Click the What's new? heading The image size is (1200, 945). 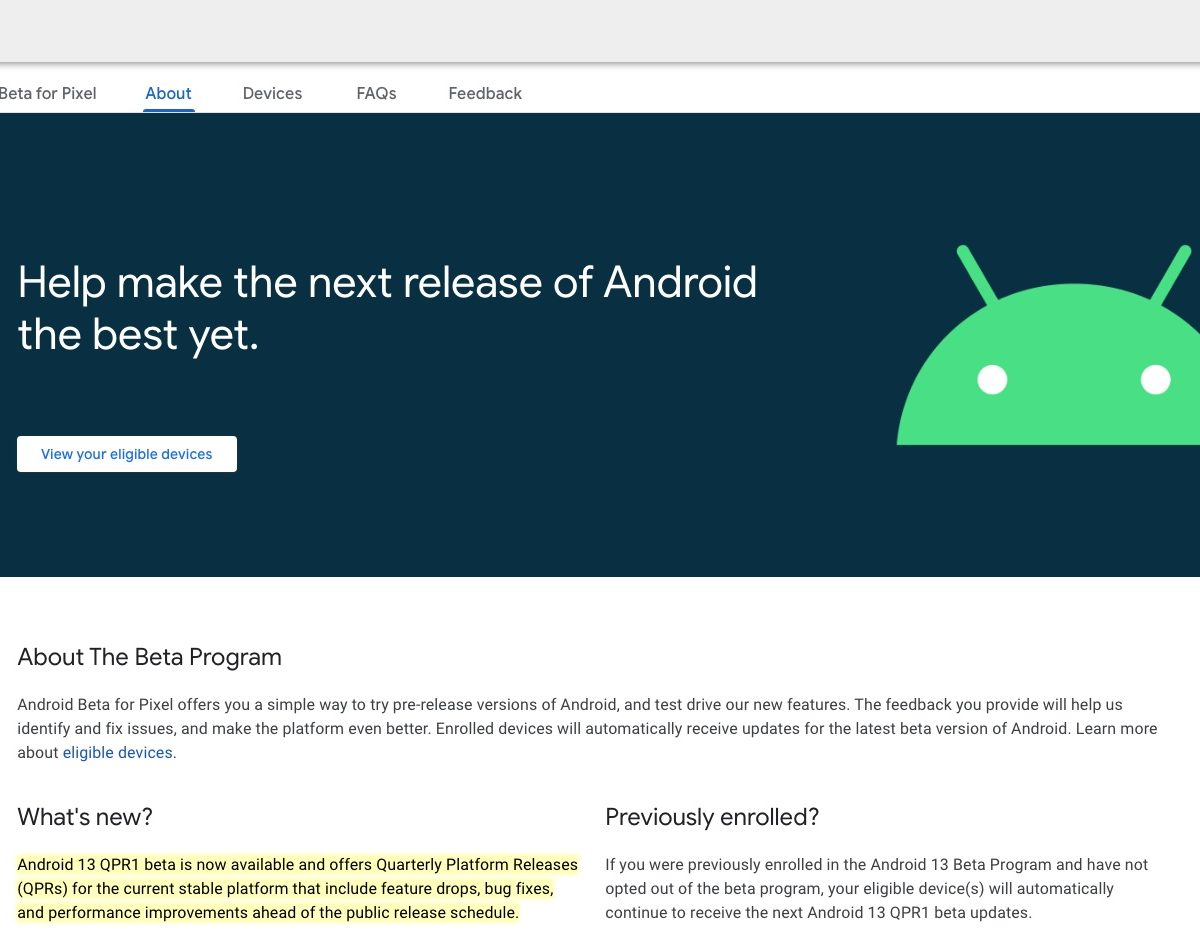(x=85, y=817)
